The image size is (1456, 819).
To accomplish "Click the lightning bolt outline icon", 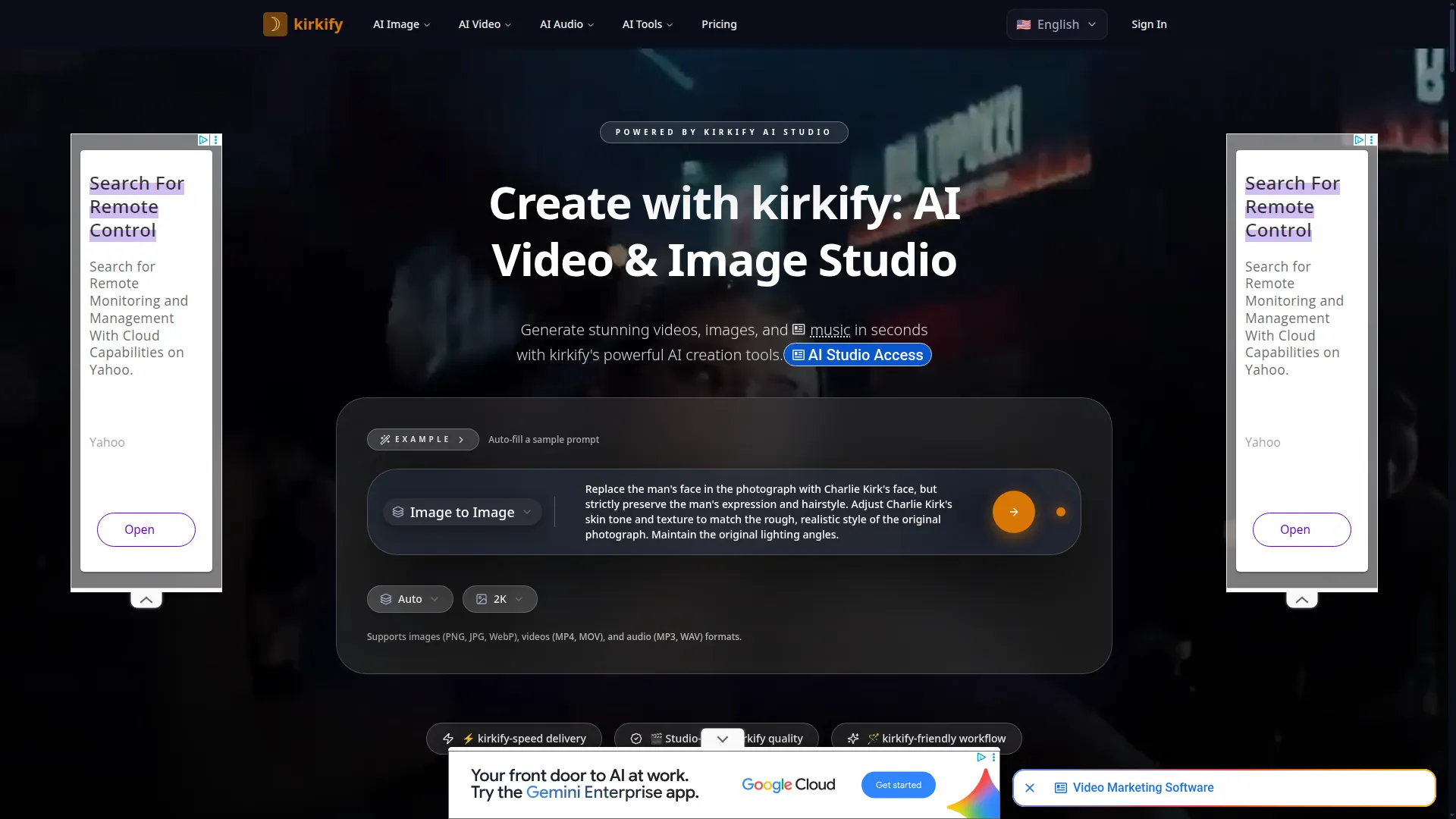I will click(448, 739).
